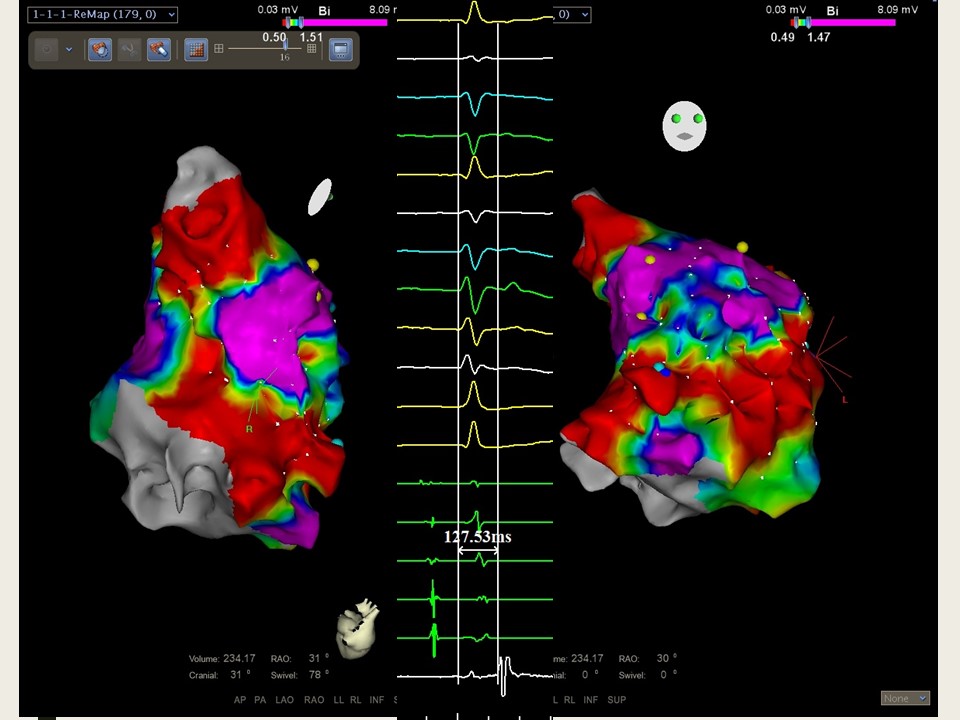The image size is (960, 720).
Task: Select the AP view on left map
Action: click(x=240, y=699)
